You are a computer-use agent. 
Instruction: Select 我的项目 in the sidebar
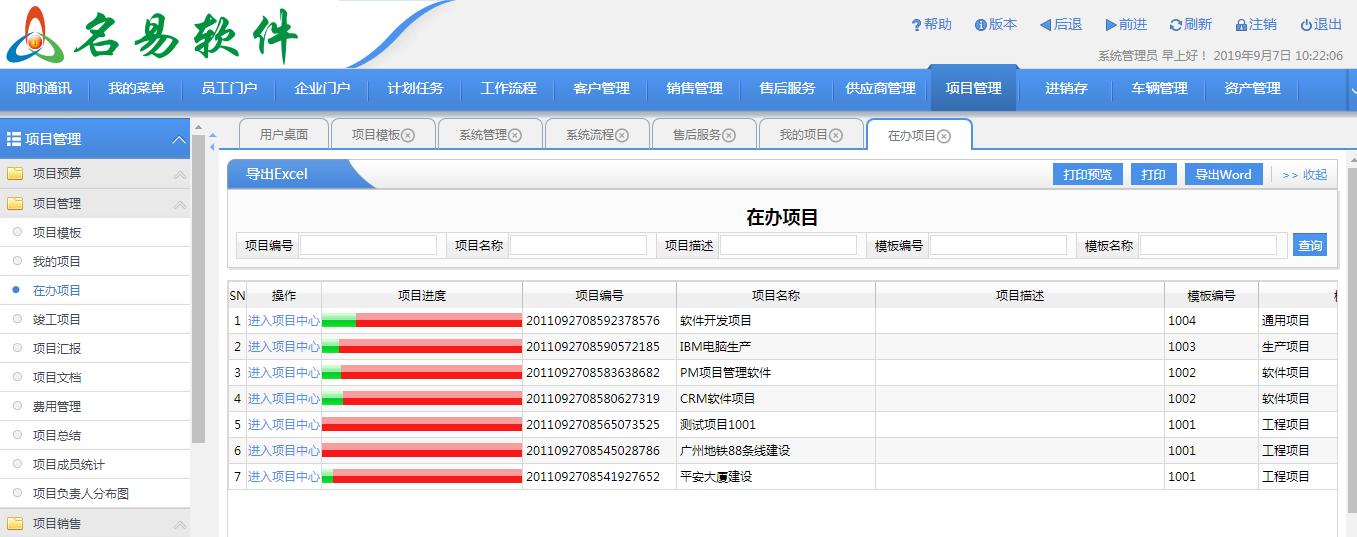click(x=57, y=262)
